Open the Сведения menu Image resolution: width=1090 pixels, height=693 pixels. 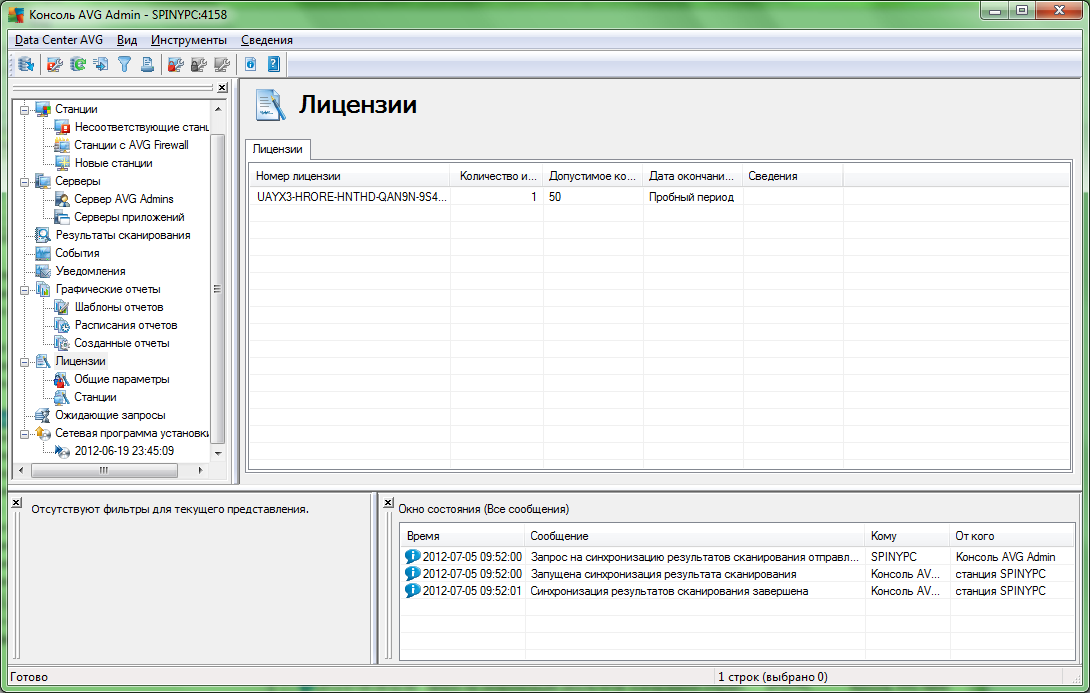tap(267, 40)
